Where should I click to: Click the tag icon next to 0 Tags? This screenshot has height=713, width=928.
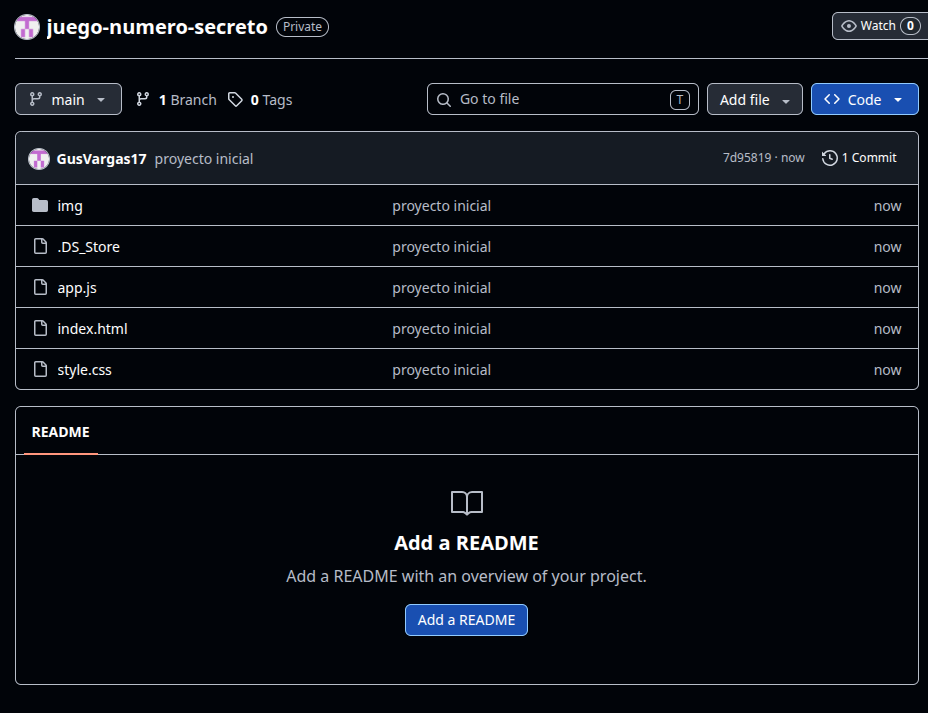pyautogui.click(x=235, y=99)
